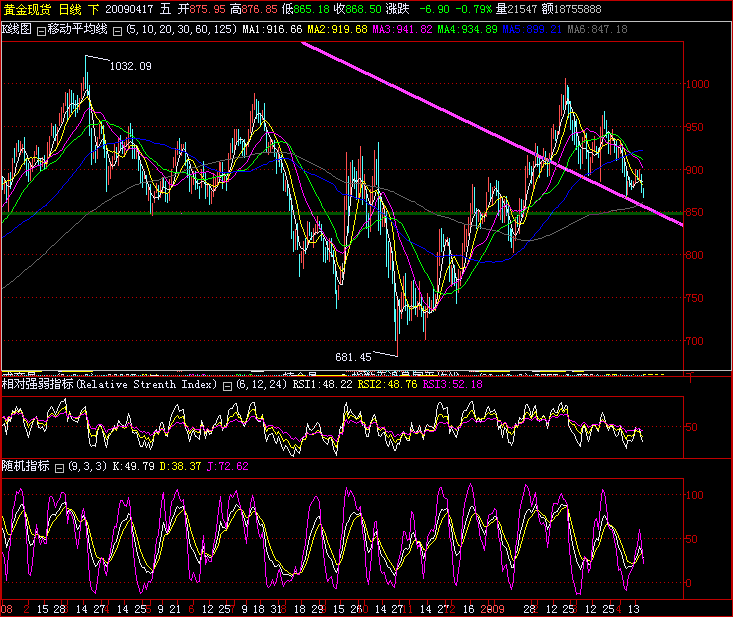The height and width of the screenshot is (617, 733).
Task: Click the magenta RSI3:52.18 value
Action: [x=453, y=384]
